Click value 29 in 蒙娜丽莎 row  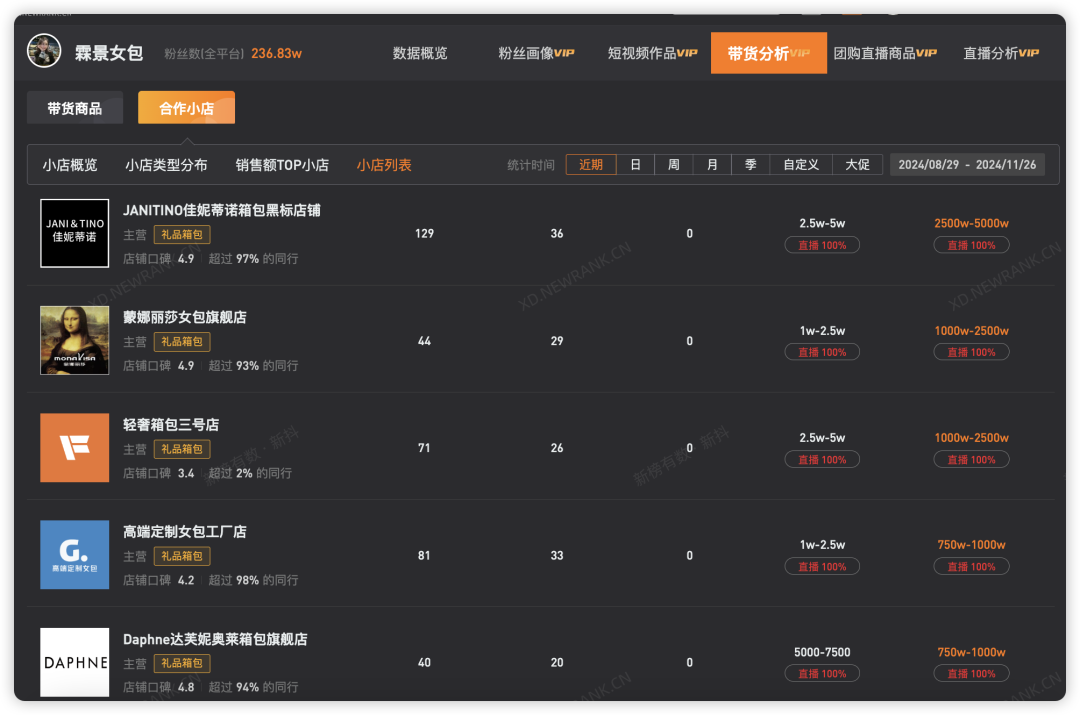coord(557,341)
